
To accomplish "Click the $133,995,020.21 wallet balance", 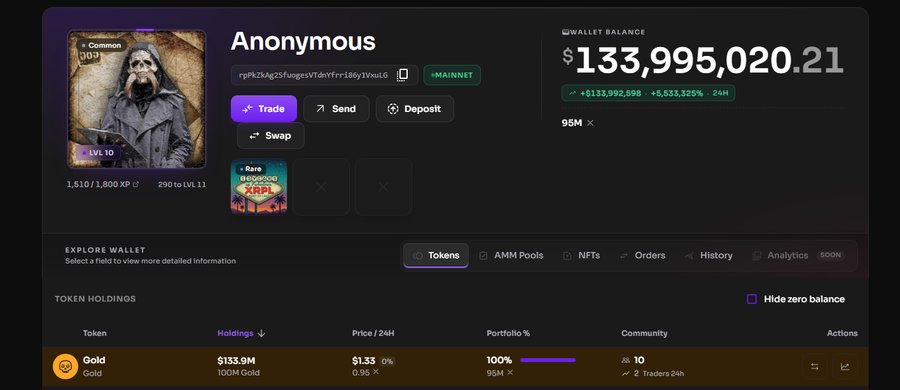I will pyautogui.click(x=703, y=60).
